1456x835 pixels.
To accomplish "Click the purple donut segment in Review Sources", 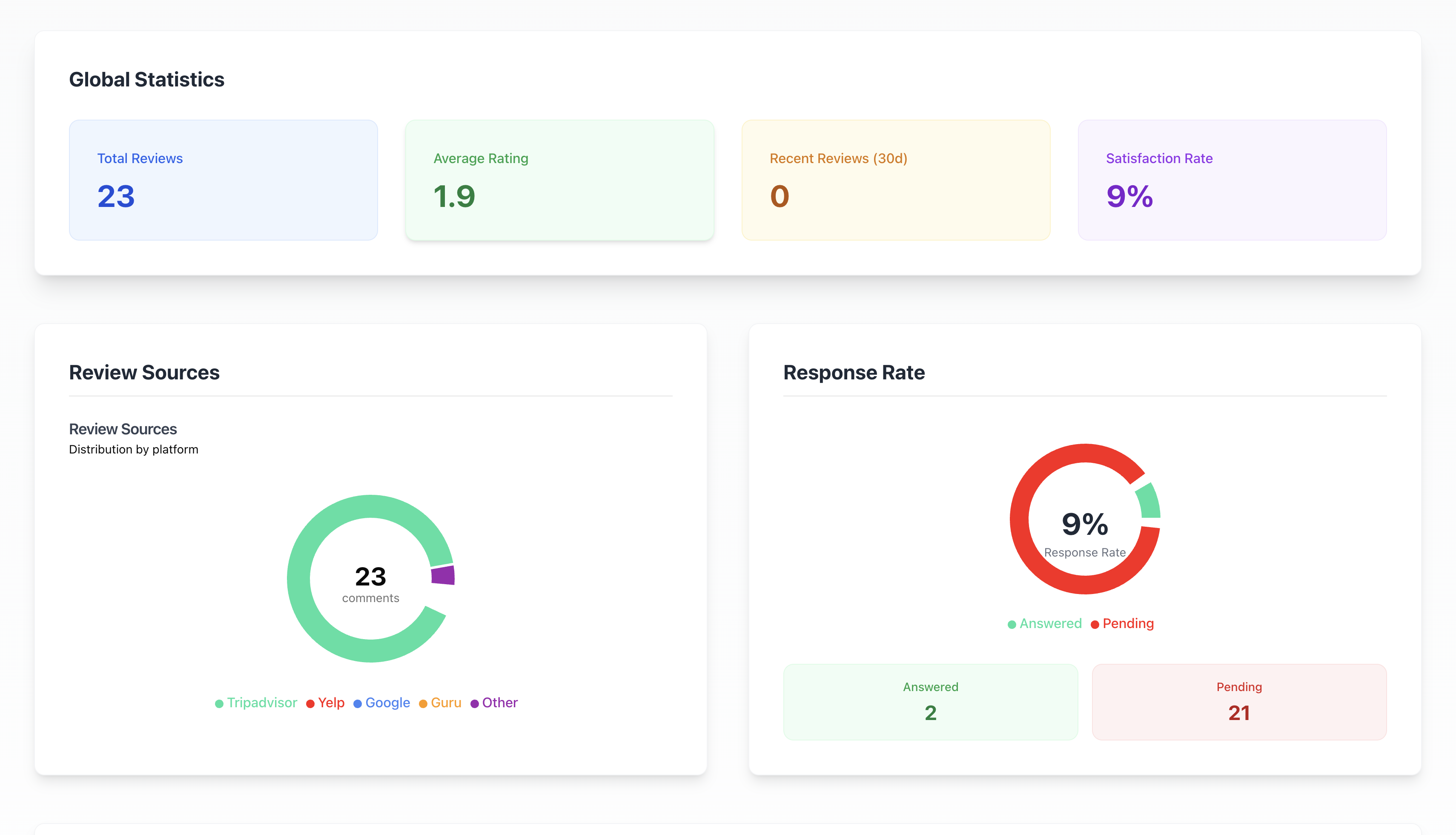I will pos(443,575).
